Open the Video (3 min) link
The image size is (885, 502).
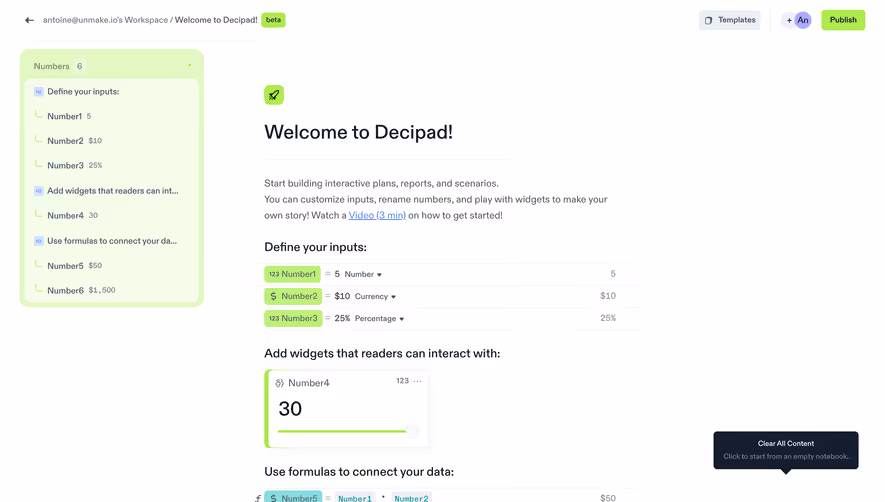377,215
